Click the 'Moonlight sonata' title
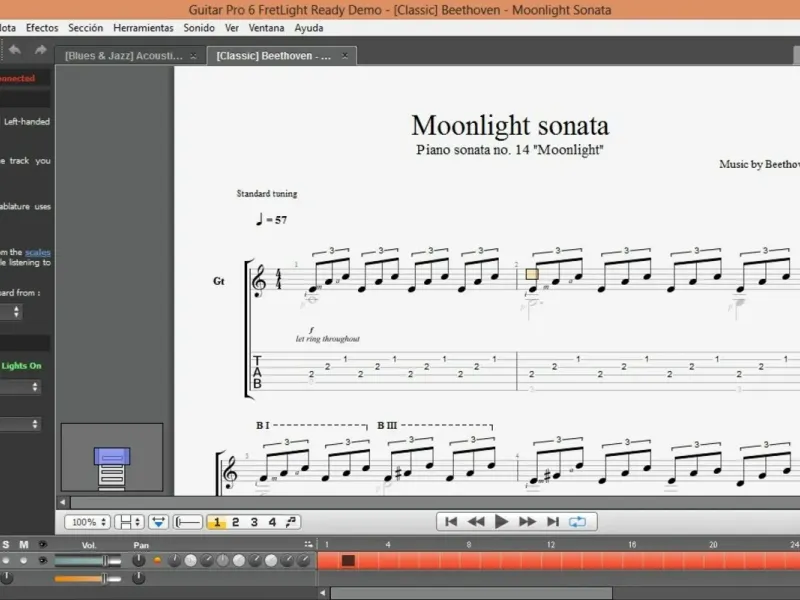The height and width of the screenshot is (600, 800). click(510, 126)
